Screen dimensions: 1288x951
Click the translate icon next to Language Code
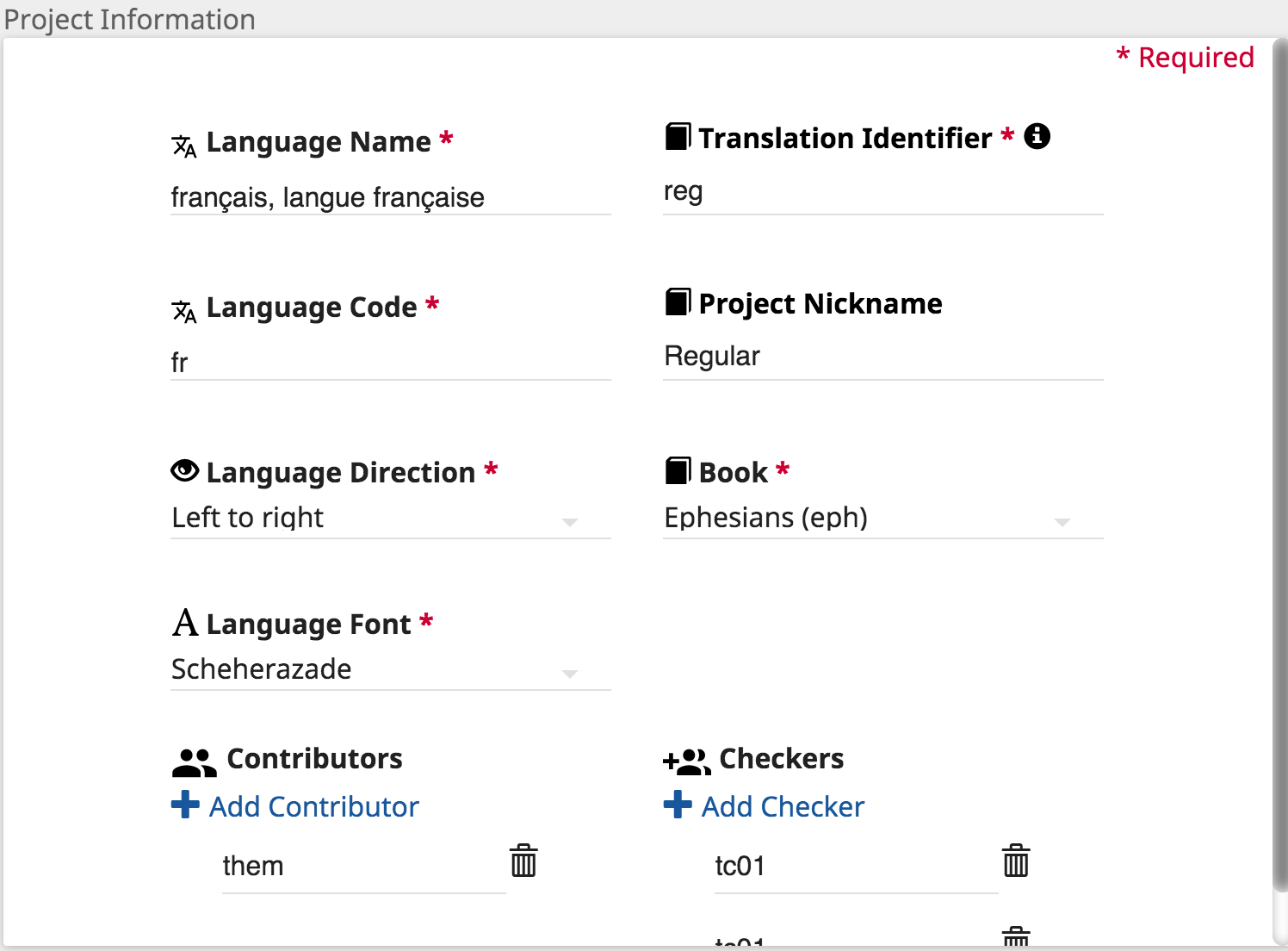click(184, 309)
